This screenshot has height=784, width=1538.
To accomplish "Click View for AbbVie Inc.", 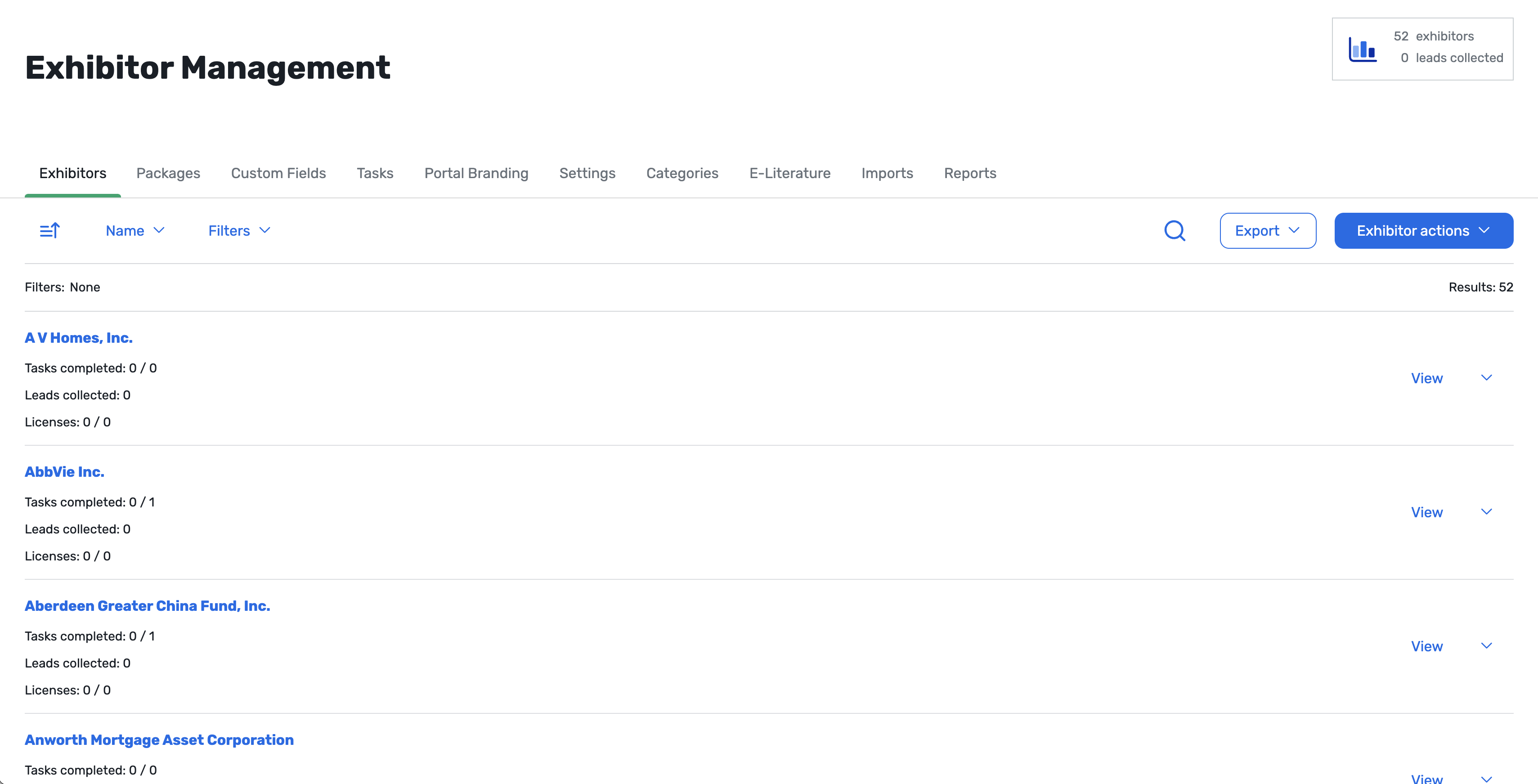I will pos(1427,512).
